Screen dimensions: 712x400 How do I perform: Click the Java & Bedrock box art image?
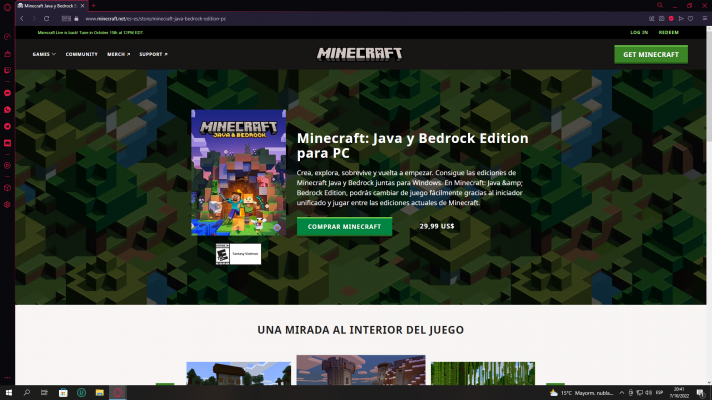(238, 173)
